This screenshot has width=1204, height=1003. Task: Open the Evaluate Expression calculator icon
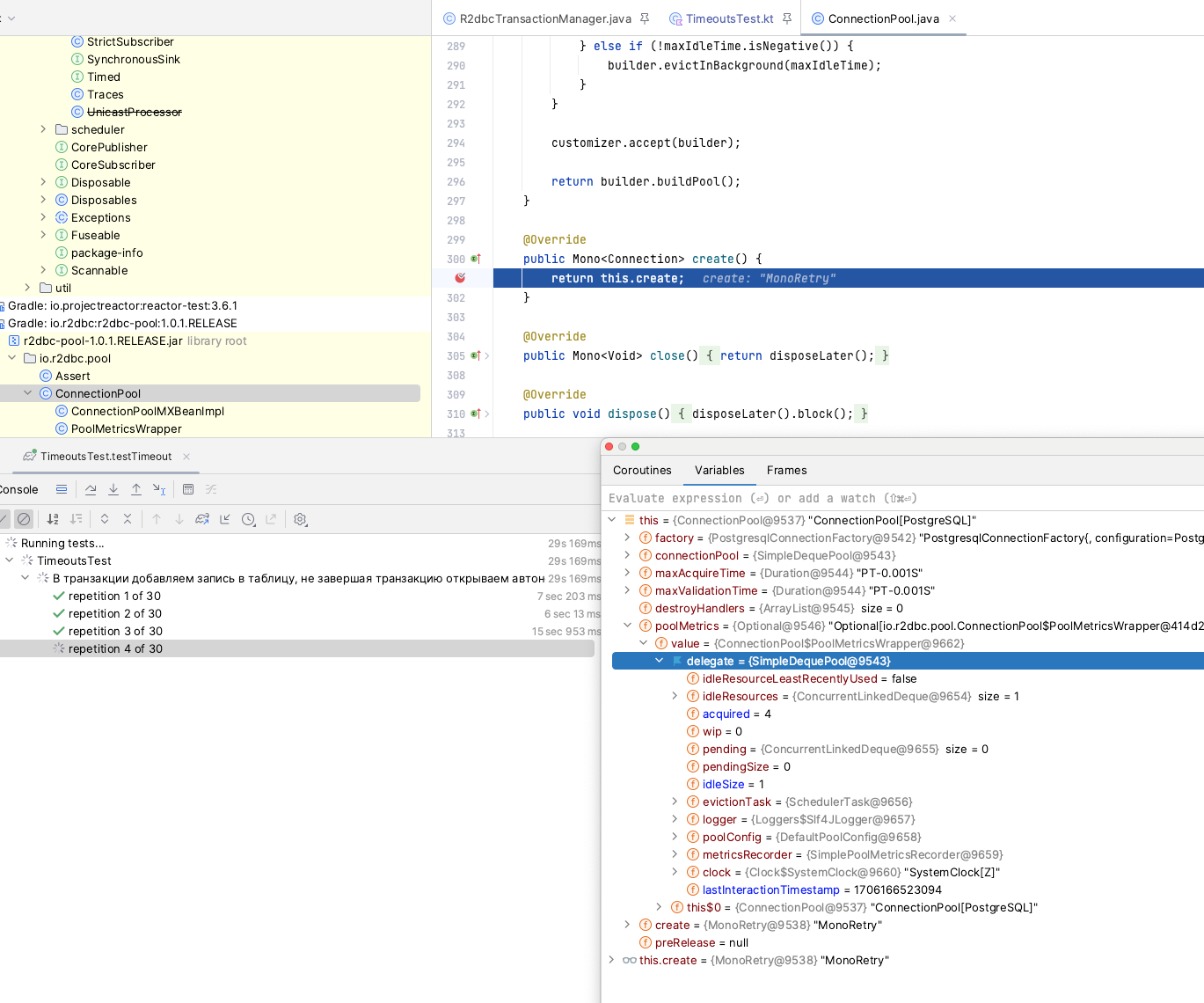[x=188, y=489]
